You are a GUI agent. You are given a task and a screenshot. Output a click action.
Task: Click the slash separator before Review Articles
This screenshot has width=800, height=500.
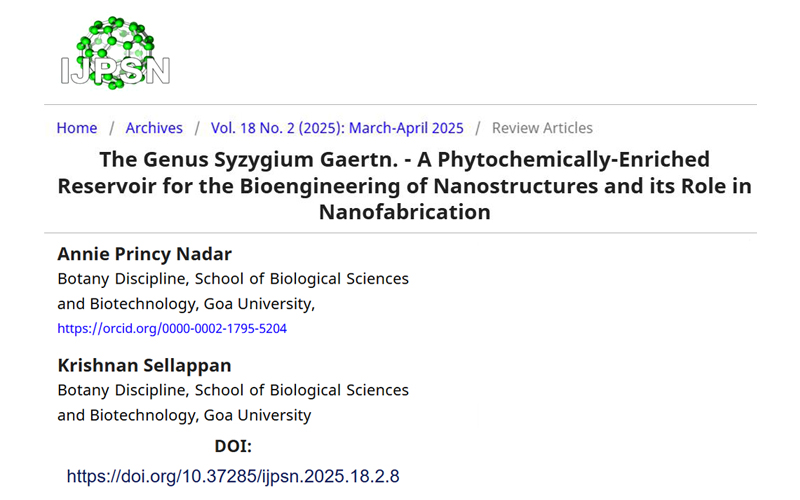click(479, 128)
